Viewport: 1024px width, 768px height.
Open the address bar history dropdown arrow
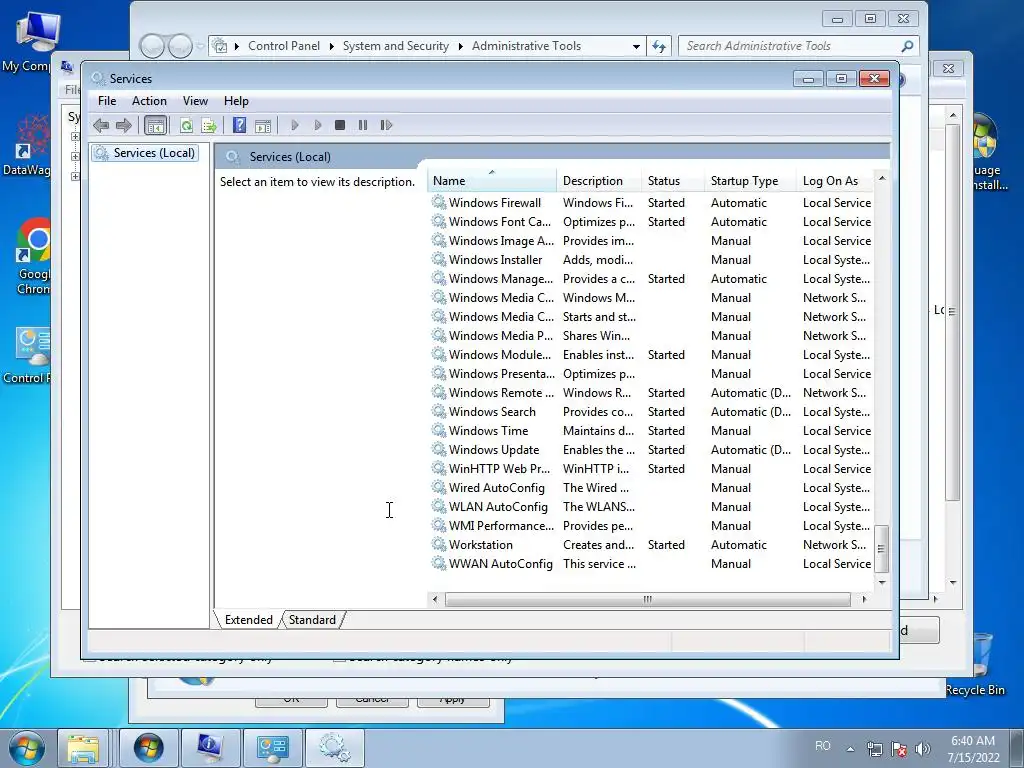point(636,46)
